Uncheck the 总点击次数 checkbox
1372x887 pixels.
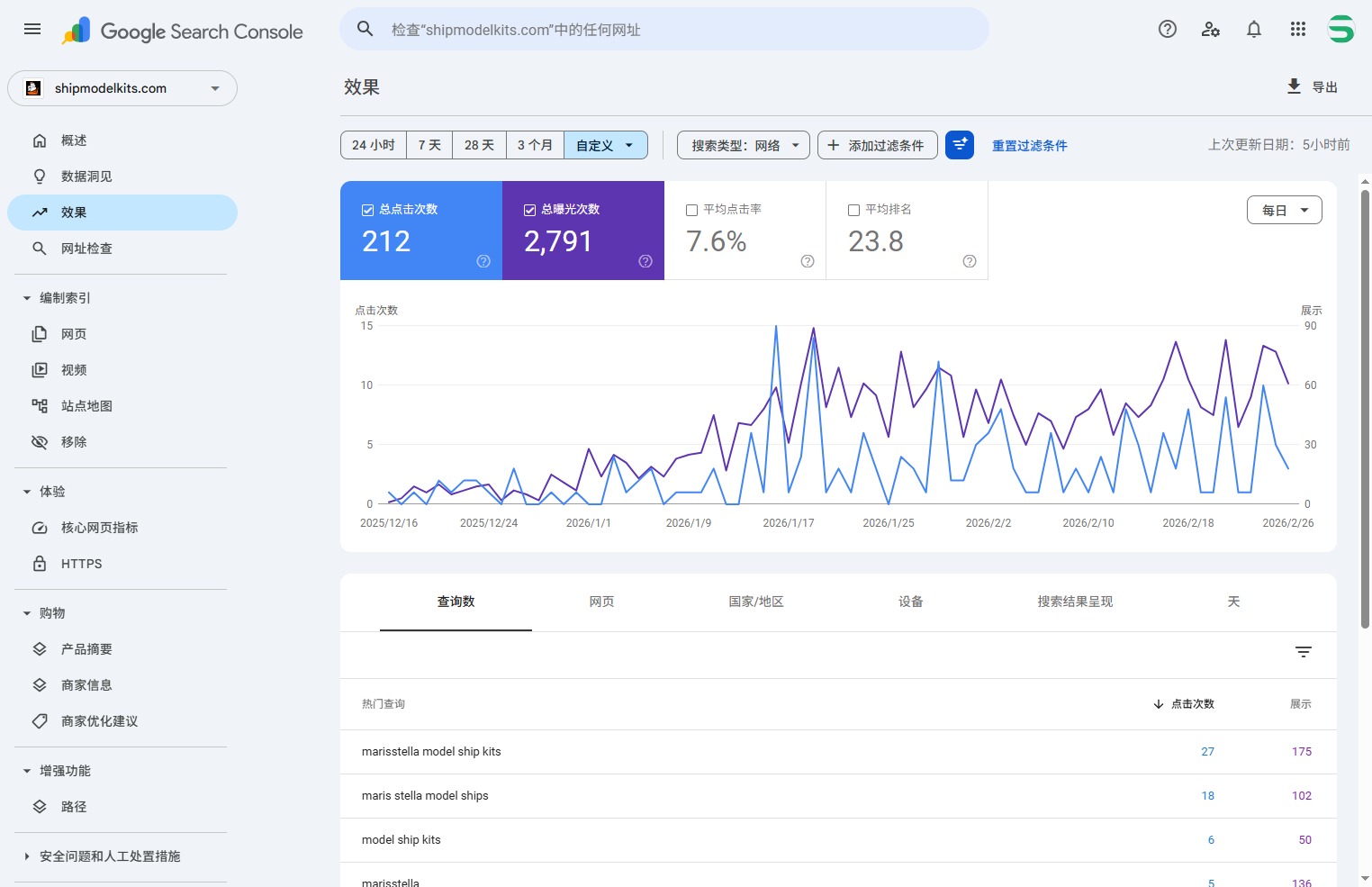367,210
